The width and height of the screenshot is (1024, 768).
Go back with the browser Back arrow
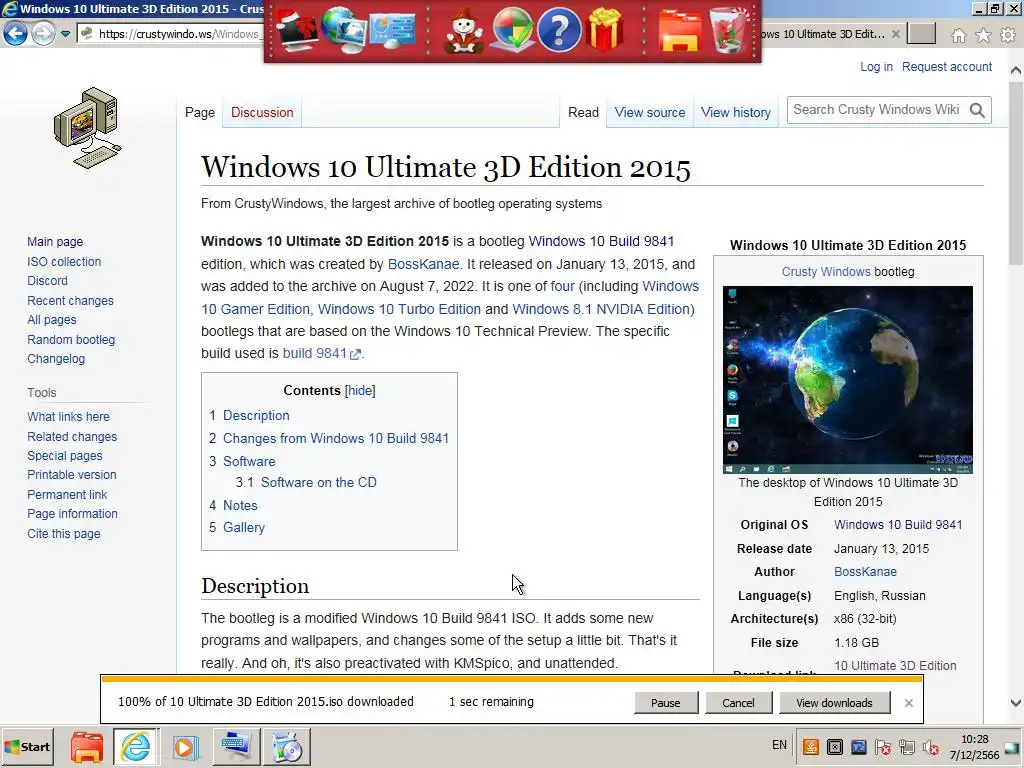coord(15,33)
